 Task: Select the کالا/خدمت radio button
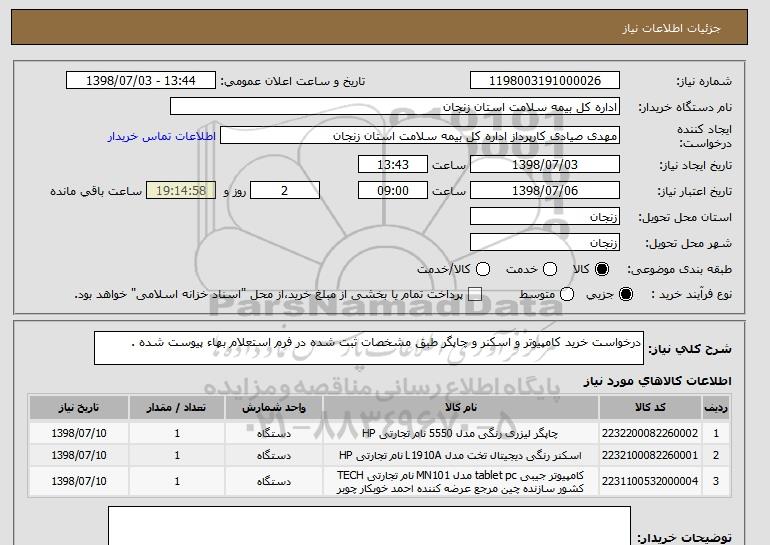click(483, 269)
